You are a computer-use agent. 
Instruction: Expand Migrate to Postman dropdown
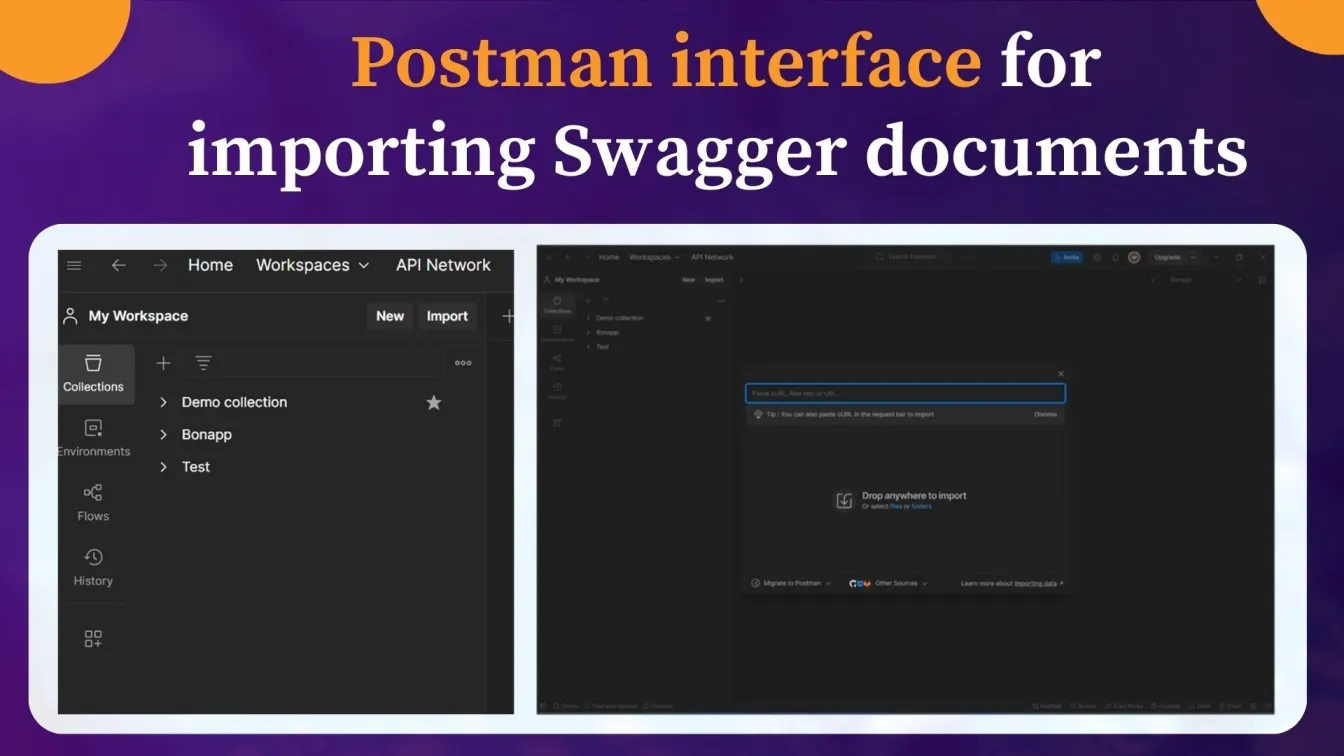[x=791, y=583]
